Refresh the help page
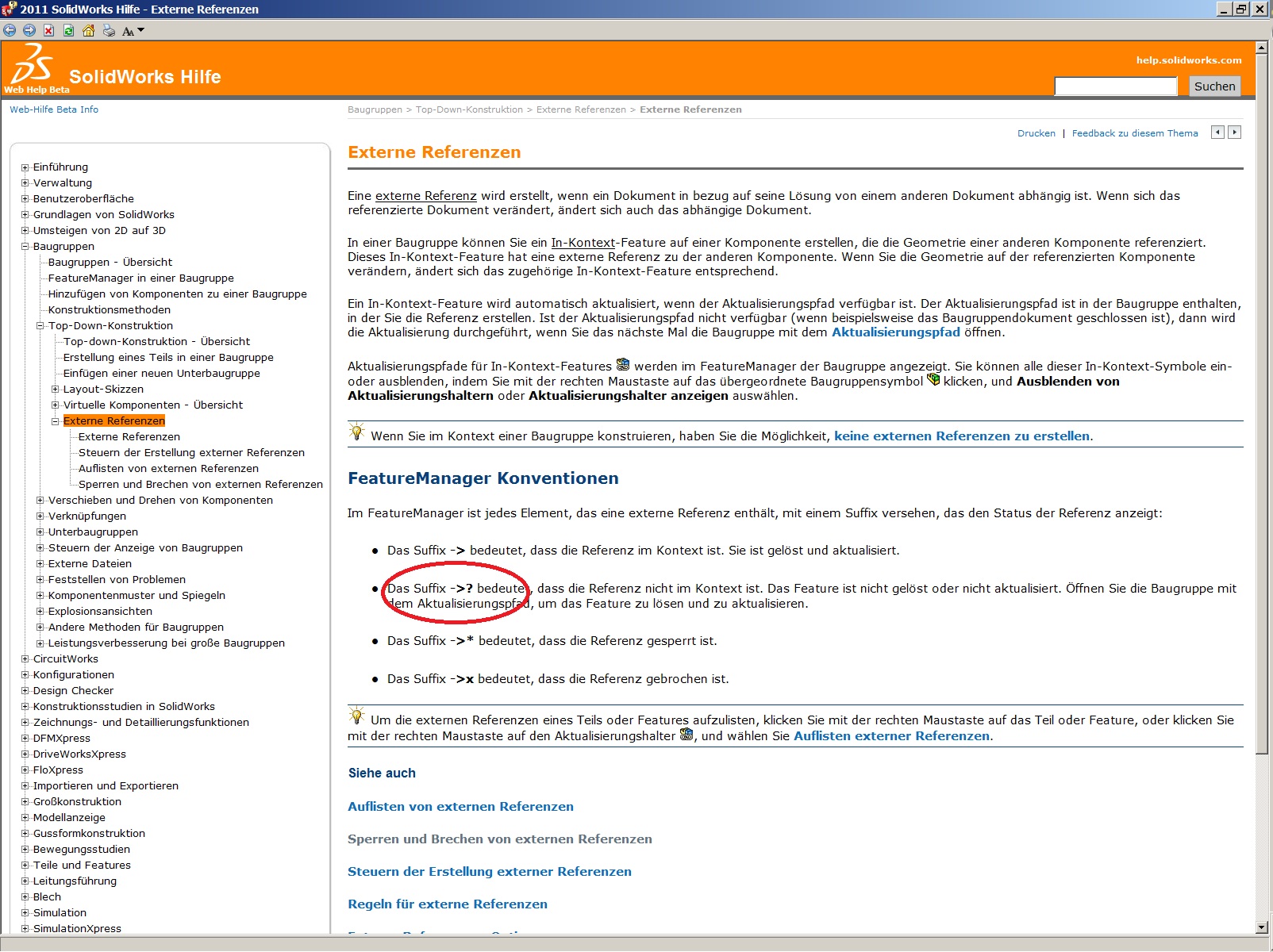The width and height of the screenshot is (1273, 952). [x=69, y=30]
